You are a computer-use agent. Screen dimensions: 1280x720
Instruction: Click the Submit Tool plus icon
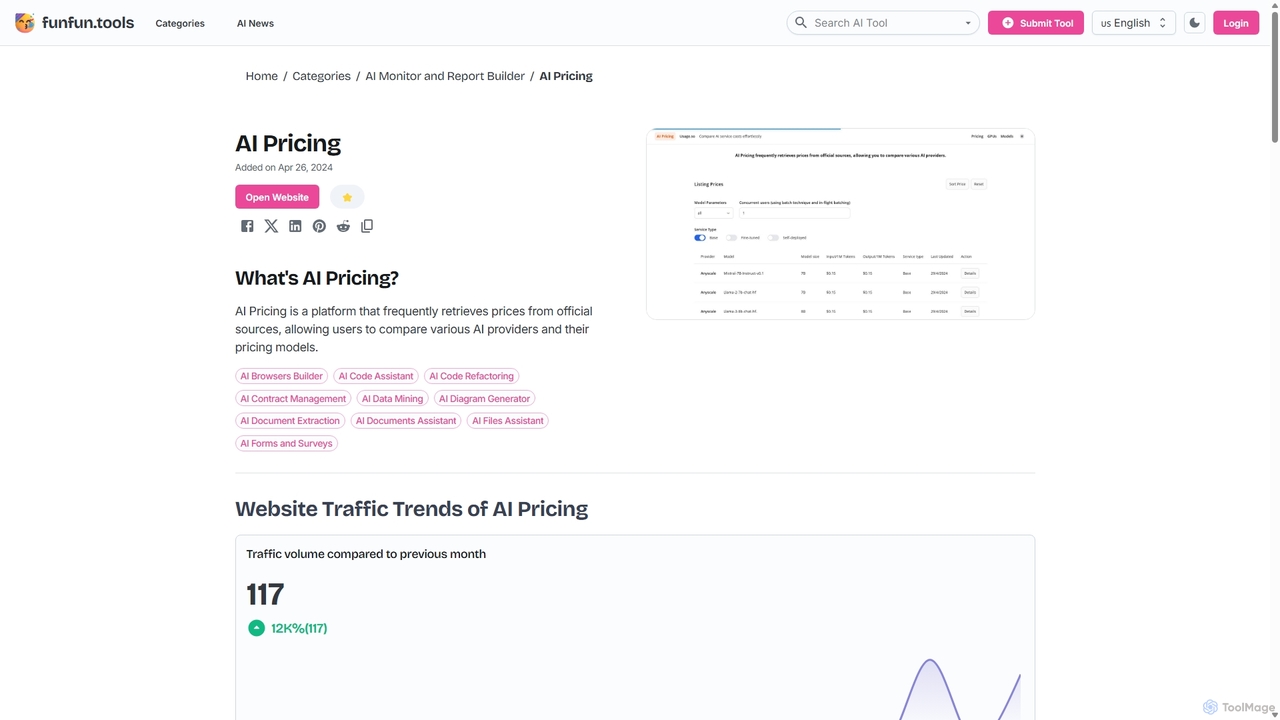[x=1007, y=23]
